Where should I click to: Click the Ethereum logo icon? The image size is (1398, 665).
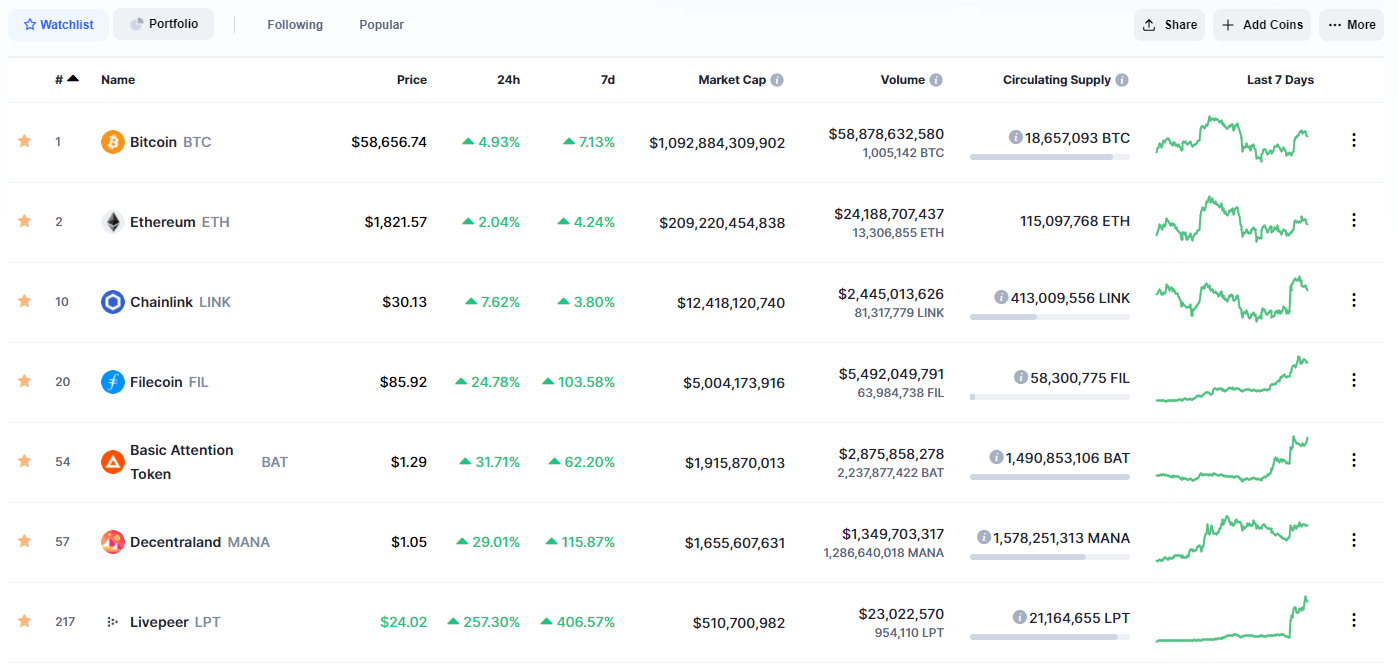(113, 222)
